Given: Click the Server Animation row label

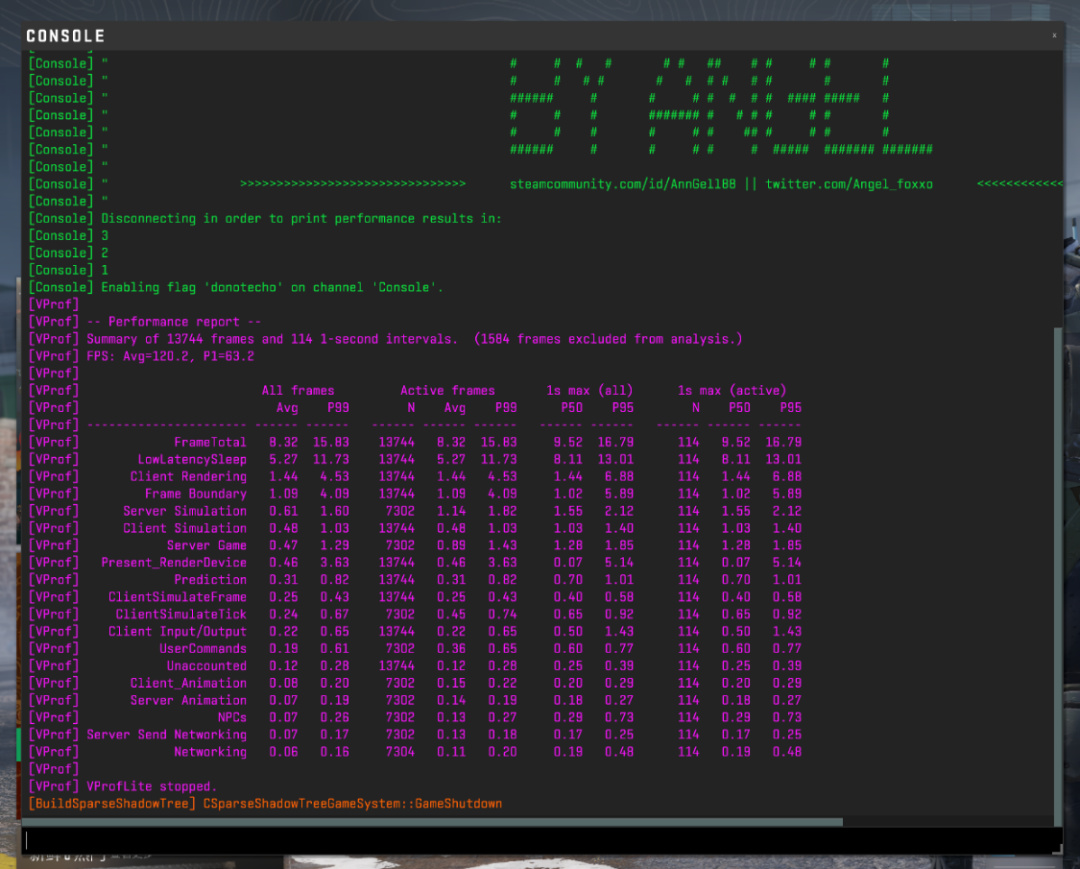Looking at the screenshot, I should (188, 700).
